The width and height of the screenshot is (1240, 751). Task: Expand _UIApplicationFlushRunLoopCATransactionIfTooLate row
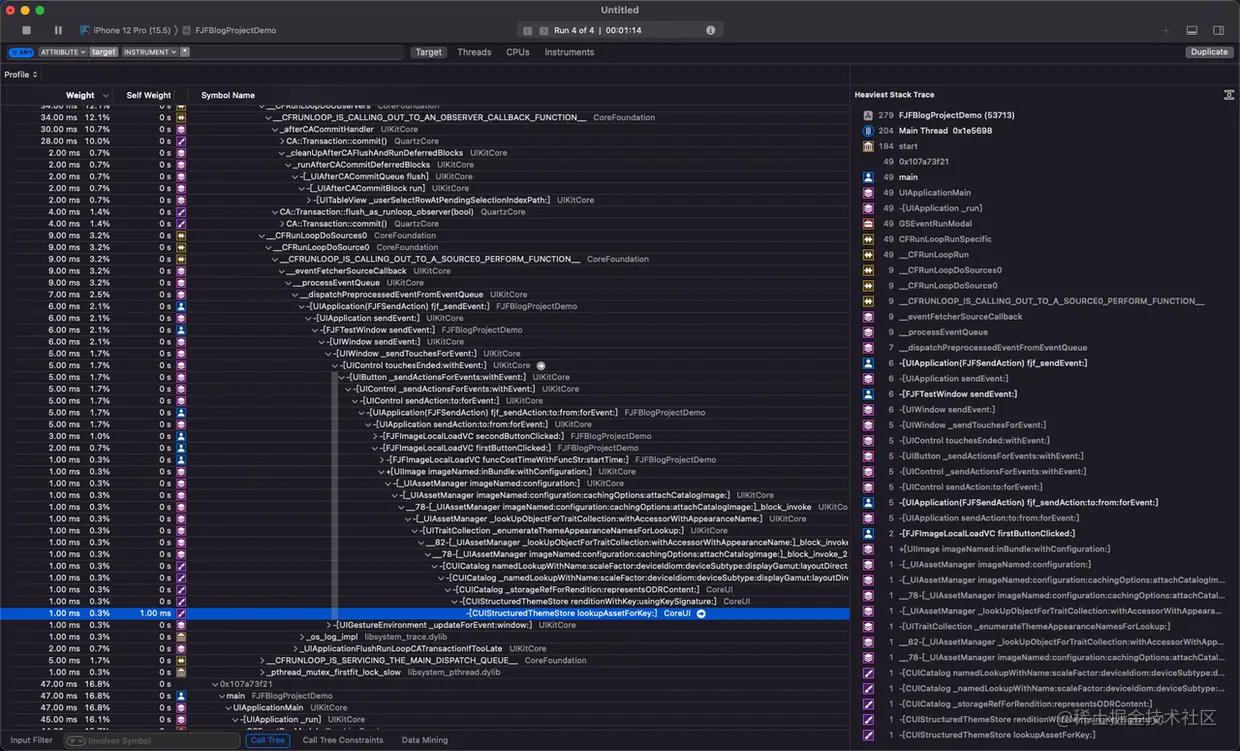pos(295,649)
